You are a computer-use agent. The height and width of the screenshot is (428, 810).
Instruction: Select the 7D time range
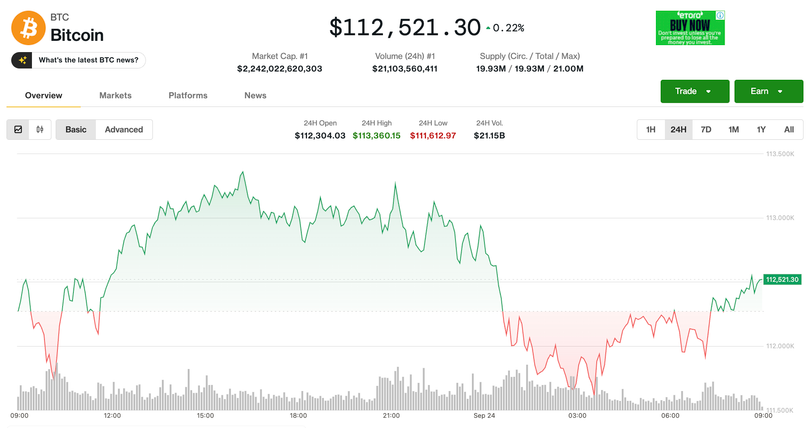click(706, 129)
